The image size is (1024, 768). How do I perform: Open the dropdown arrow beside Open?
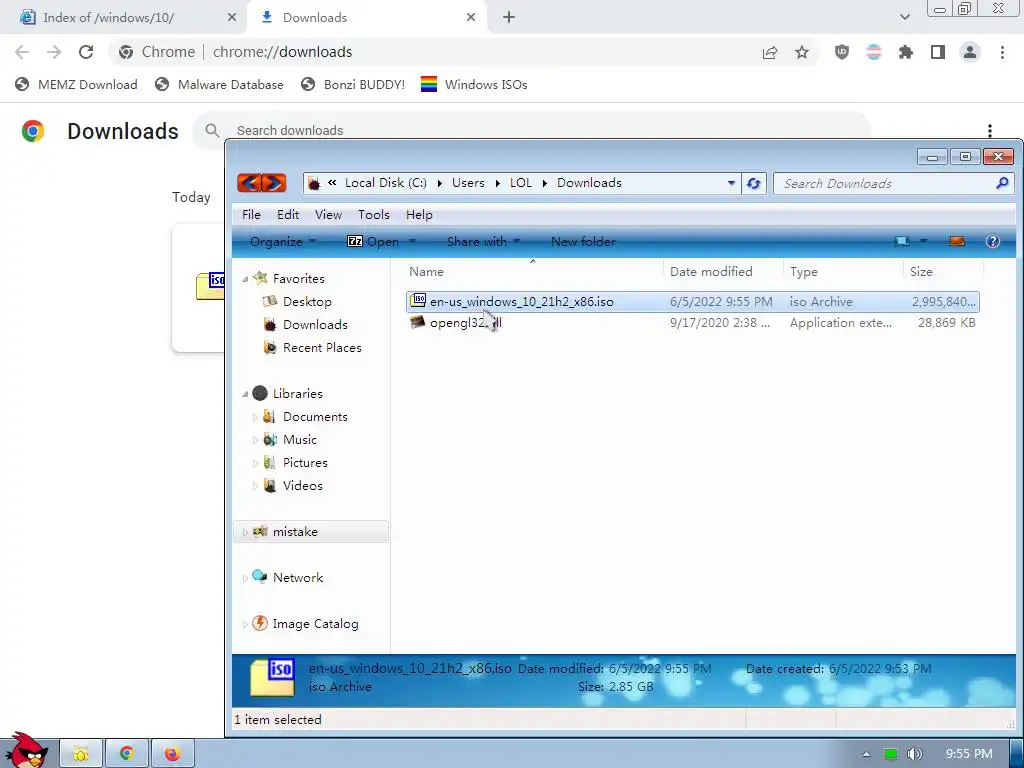412,242
